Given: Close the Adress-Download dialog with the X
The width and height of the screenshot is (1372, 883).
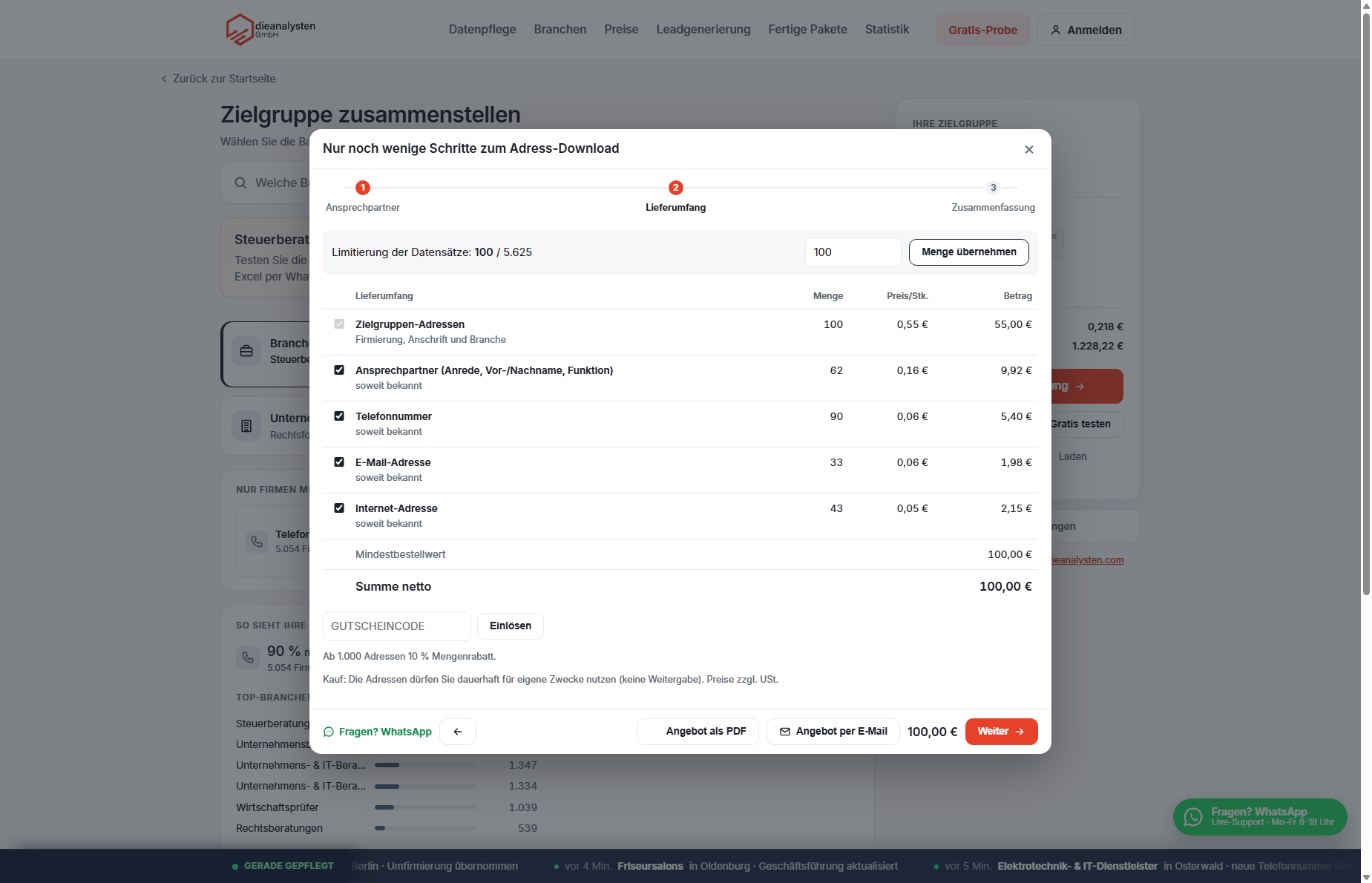Looking at the screenshot, I should tap(1029, 149).
